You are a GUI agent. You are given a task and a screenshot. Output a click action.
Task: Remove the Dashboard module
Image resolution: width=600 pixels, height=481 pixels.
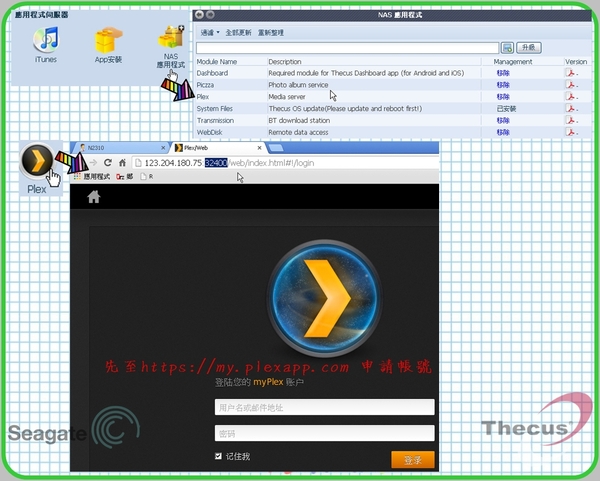click(x=503, y=73)
